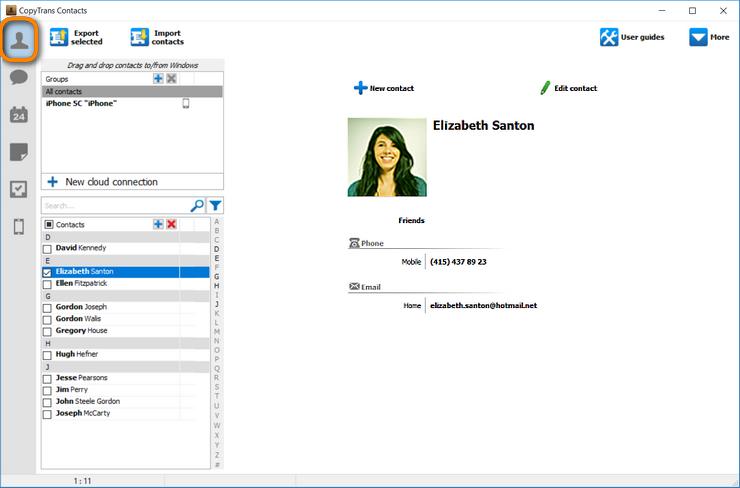Open the Reminders checkmark section in sidebar
The height and width of the screenshot is (488, 740).
click(19, 189)
